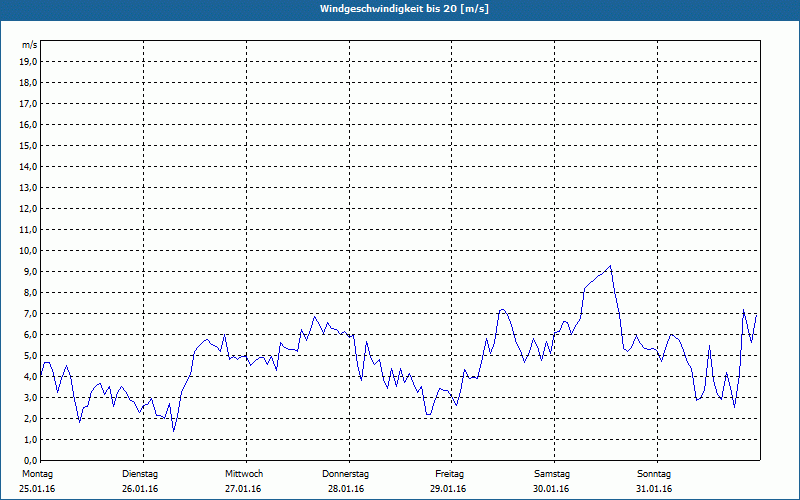Screen dimensions: 800x500
Task: Select the 12,0 axis value
Action: tap(28, 209)
